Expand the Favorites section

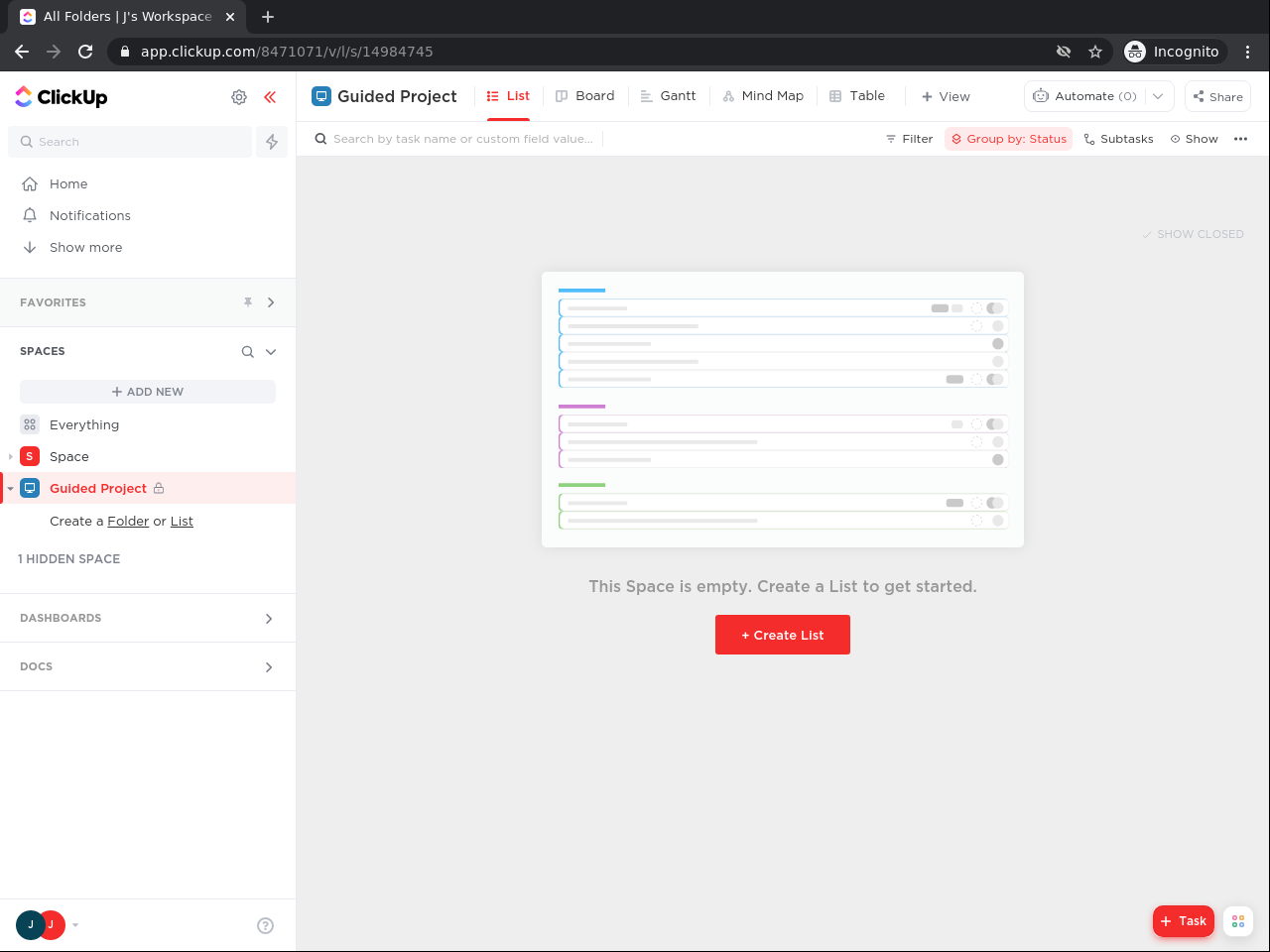click(271, 302)
